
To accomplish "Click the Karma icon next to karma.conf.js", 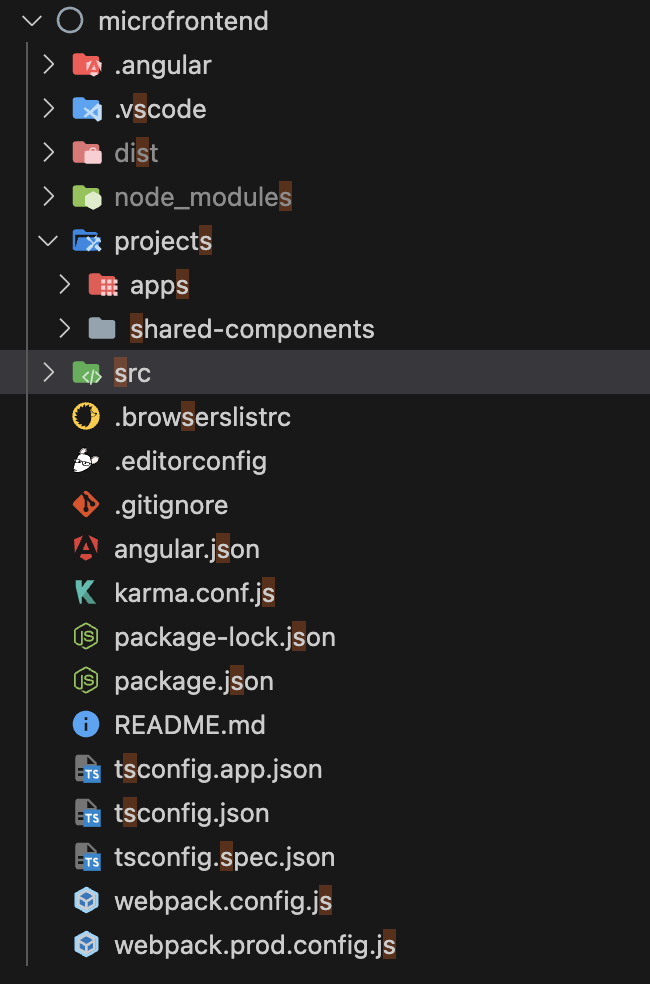I will [x=87, y=593].
